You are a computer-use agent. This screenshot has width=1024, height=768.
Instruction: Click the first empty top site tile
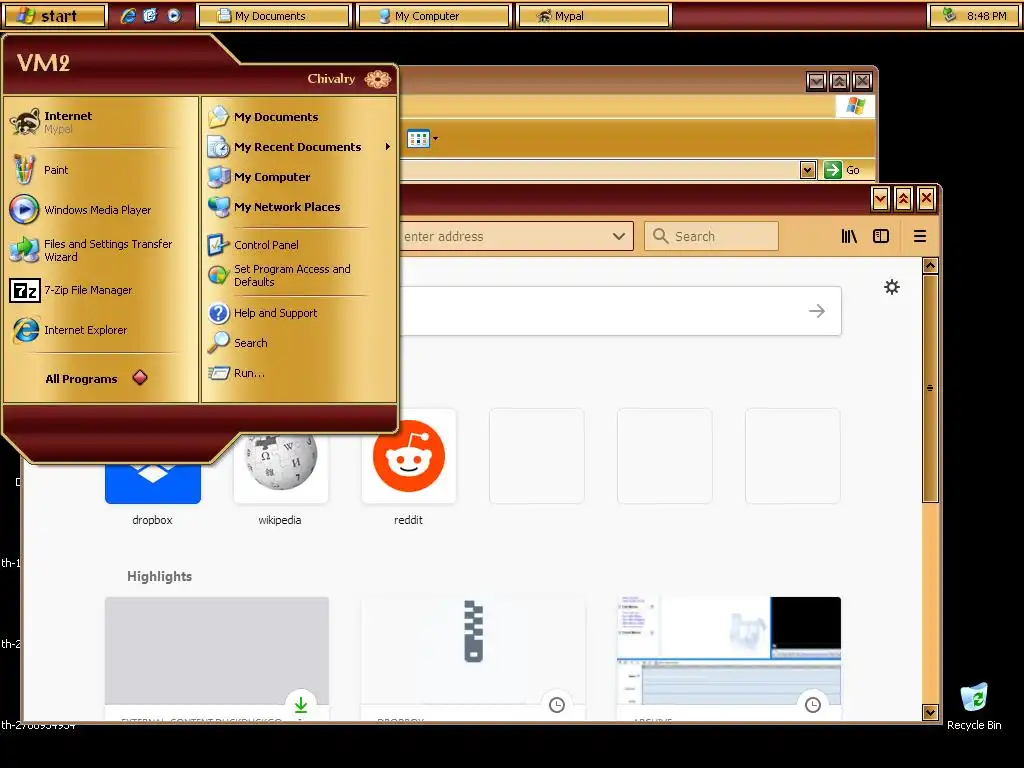point(537,456)
